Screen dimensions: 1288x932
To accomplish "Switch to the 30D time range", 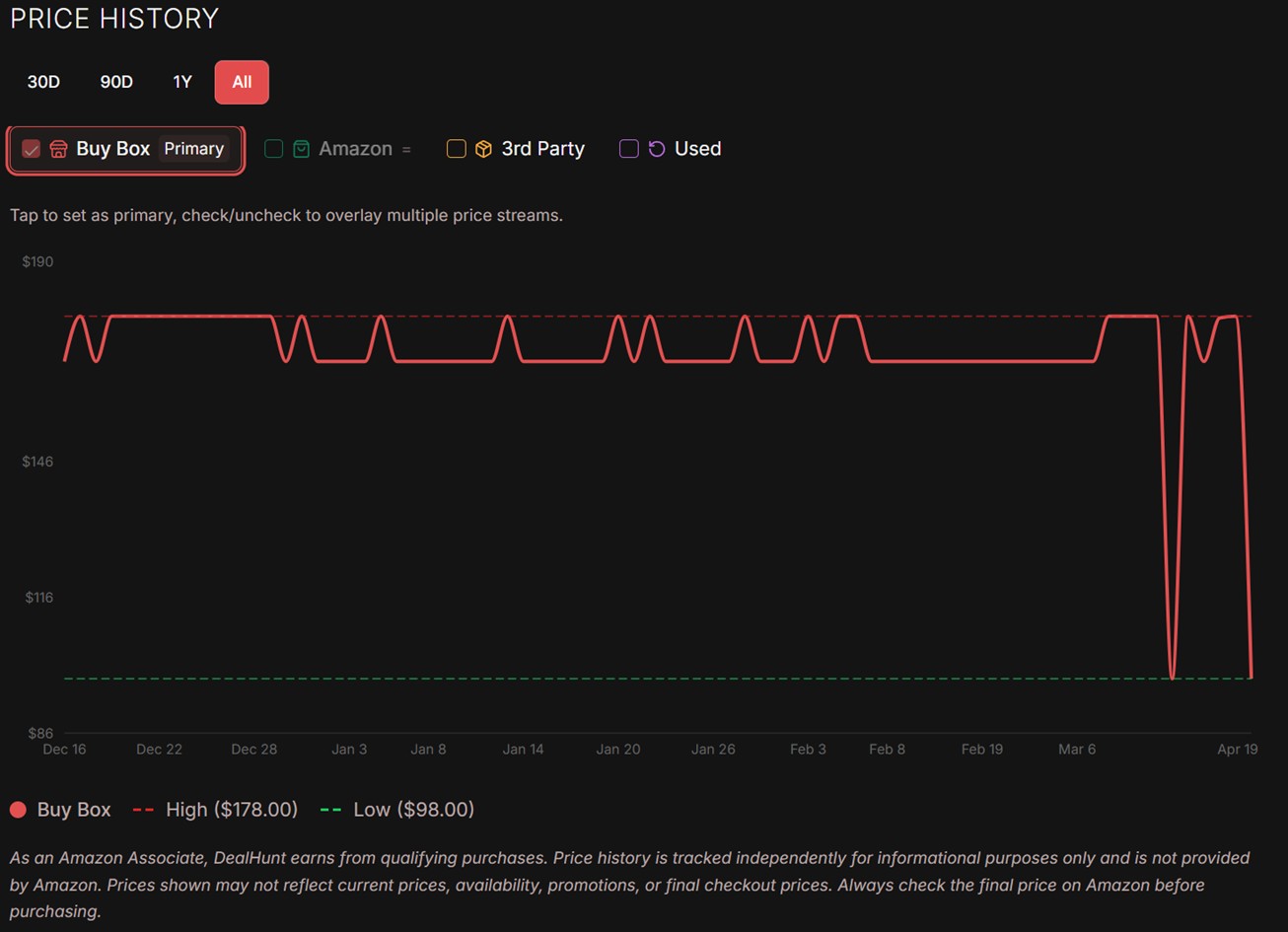I will (43, 82).
